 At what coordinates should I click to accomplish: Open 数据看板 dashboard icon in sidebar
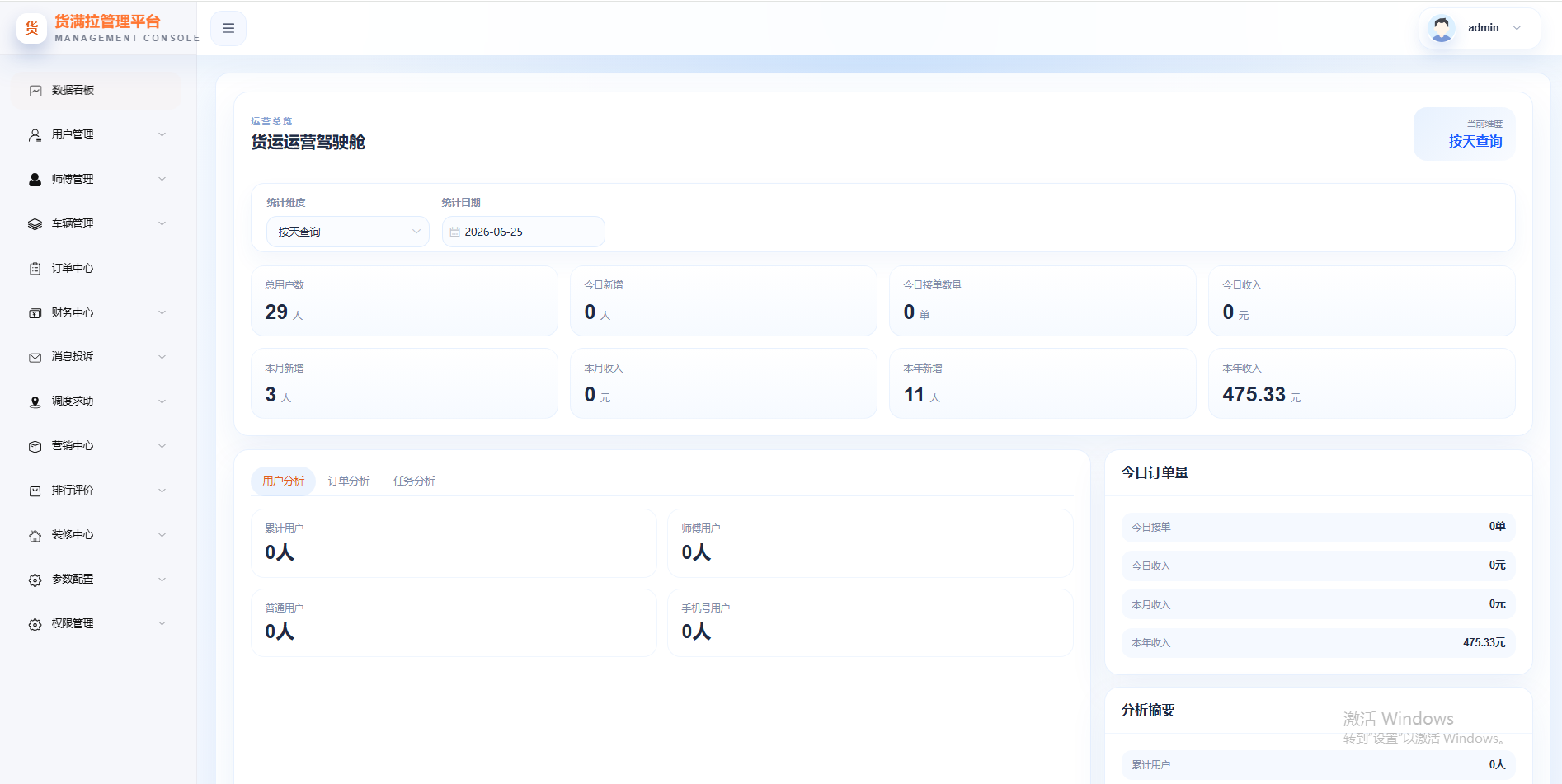35,91
